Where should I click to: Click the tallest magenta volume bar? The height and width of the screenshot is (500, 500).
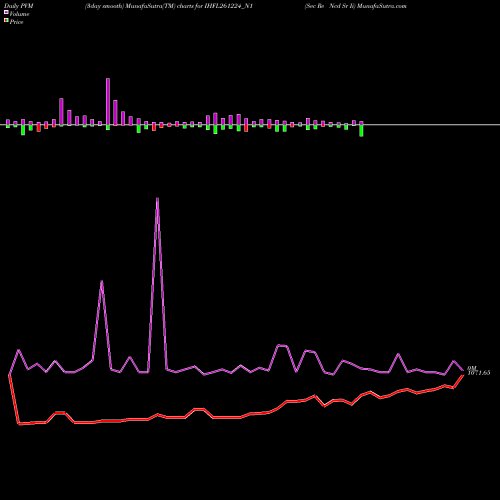pyautogui.click(x=108, y=102)
